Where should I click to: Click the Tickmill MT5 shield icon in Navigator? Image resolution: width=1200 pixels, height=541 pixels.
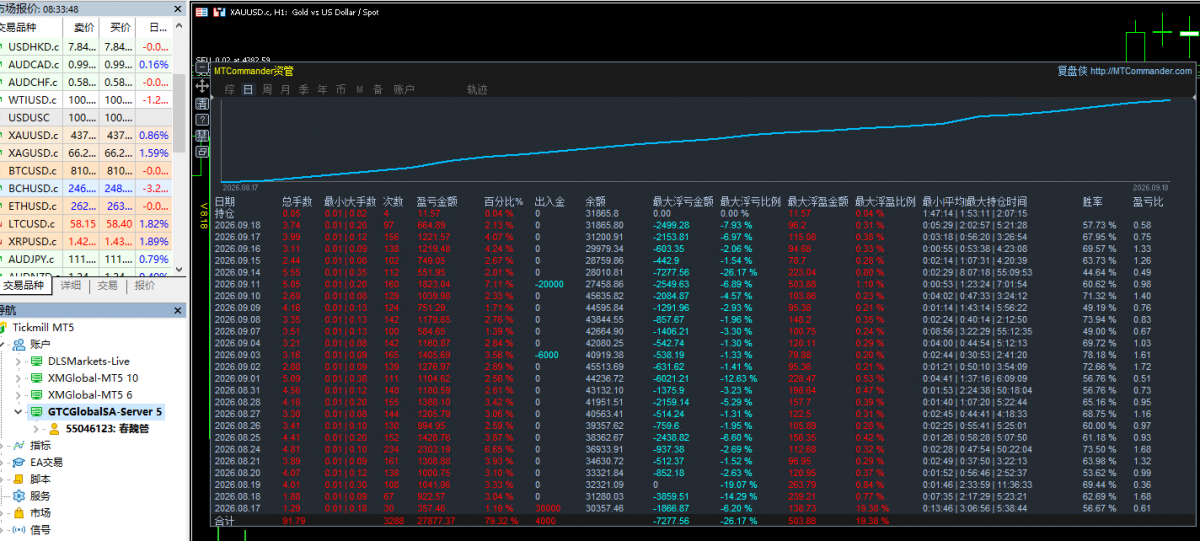click(x=3, y=327)
